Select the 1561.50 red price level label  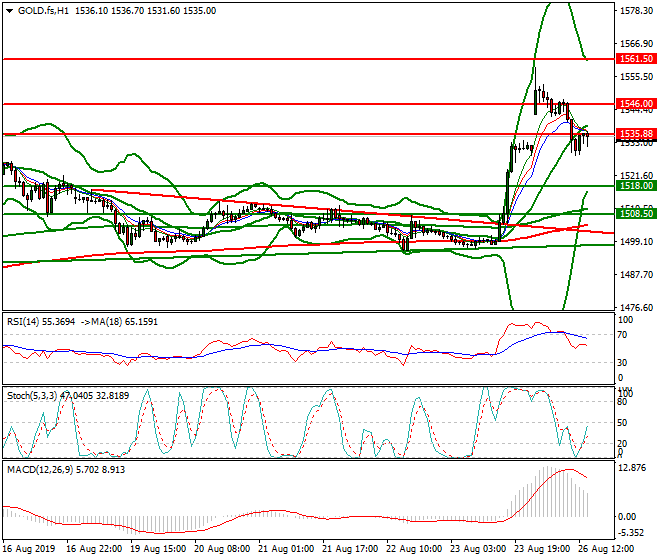pos(636,59)
